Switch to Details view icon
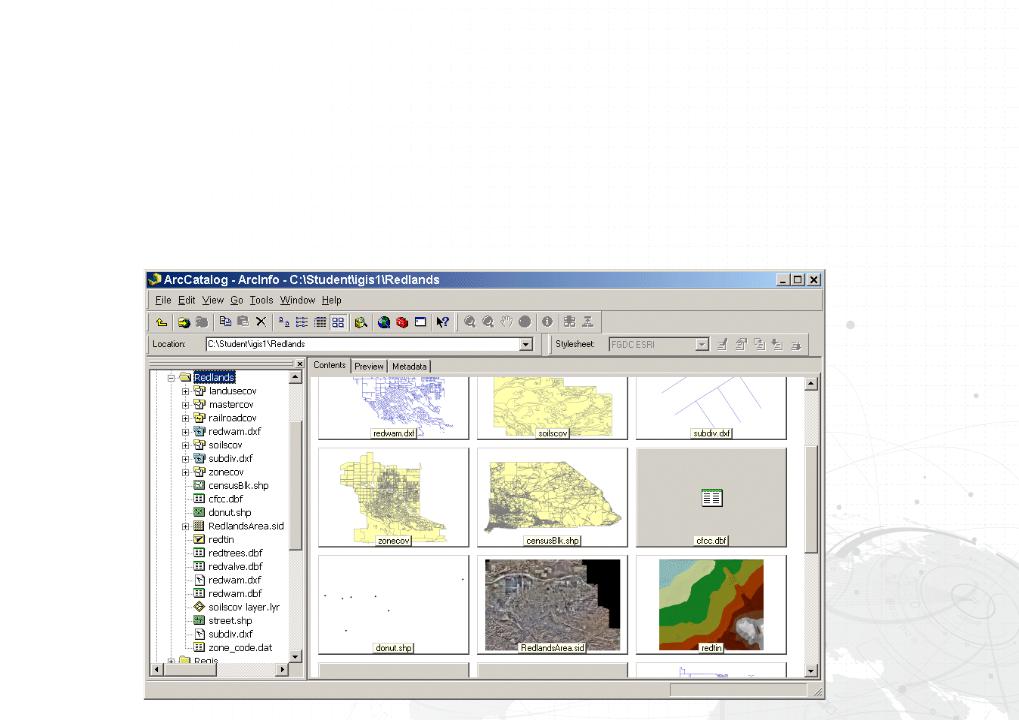1019x720 pixels. pos(320,322)
